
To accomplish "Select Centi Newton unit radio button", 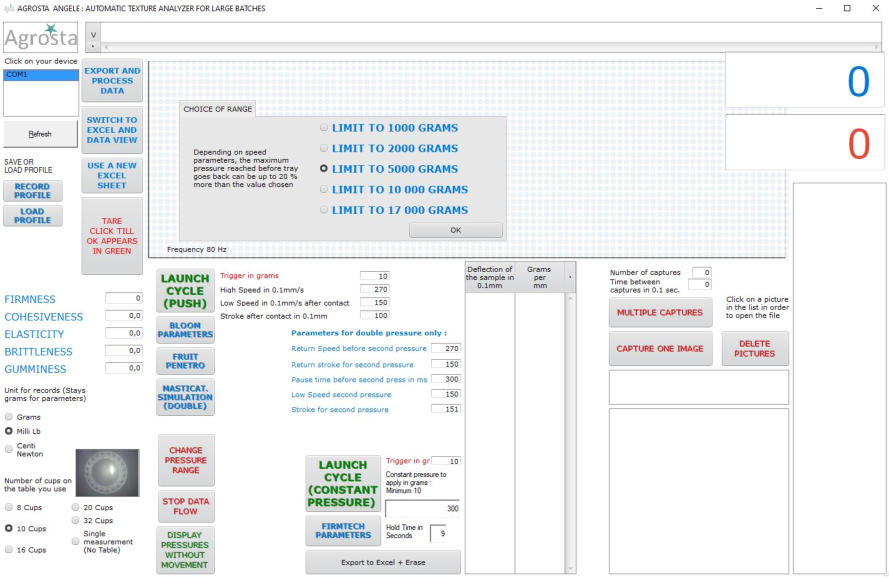I will pos(9,449).
